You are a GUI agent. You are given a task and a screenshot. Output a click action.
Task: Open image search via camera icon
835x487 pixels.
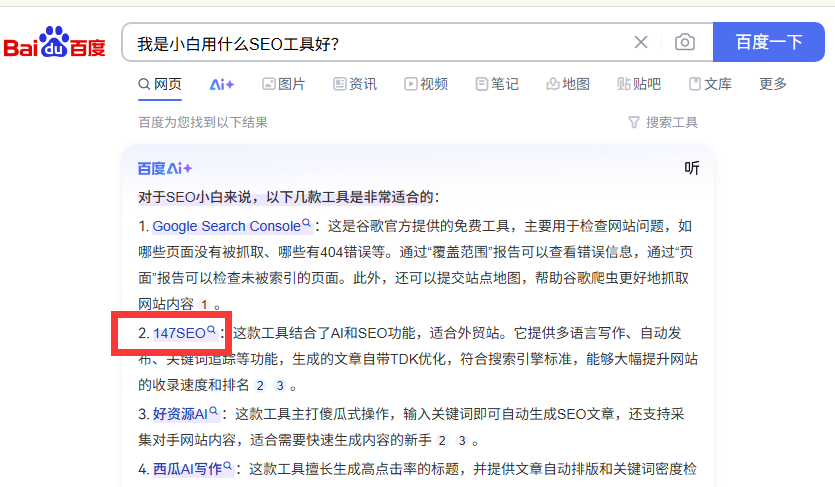click(x=685, y=42)
